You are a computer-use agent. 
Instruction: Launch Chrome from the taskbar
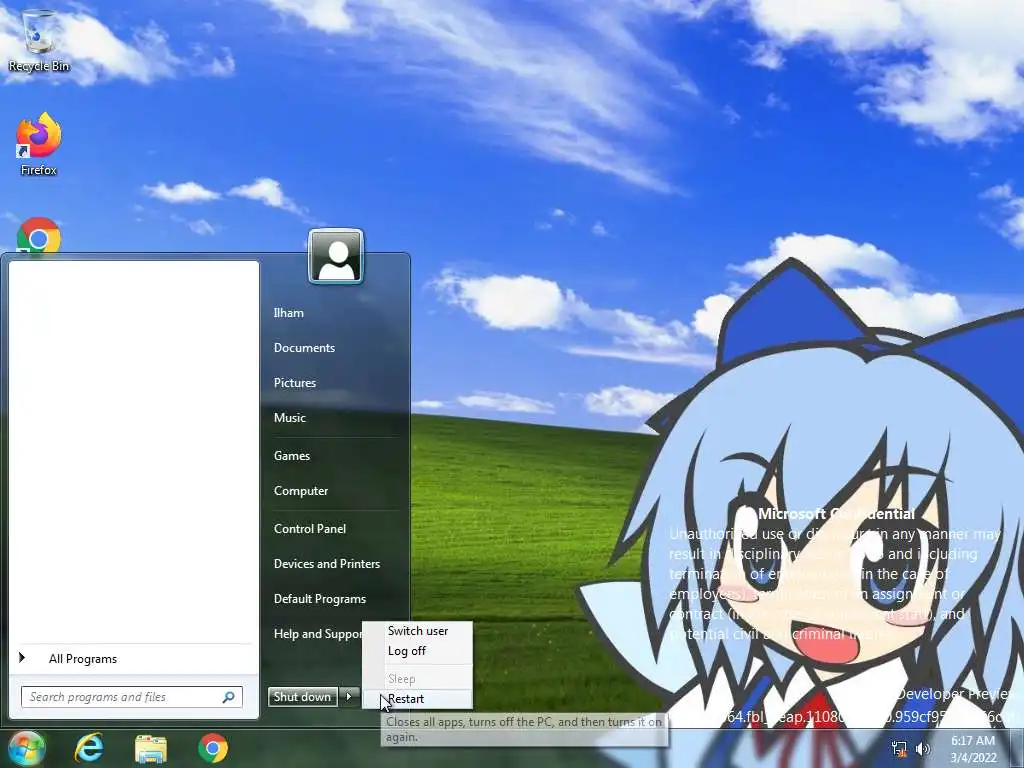pyautogui.click(x=213, y=748)
